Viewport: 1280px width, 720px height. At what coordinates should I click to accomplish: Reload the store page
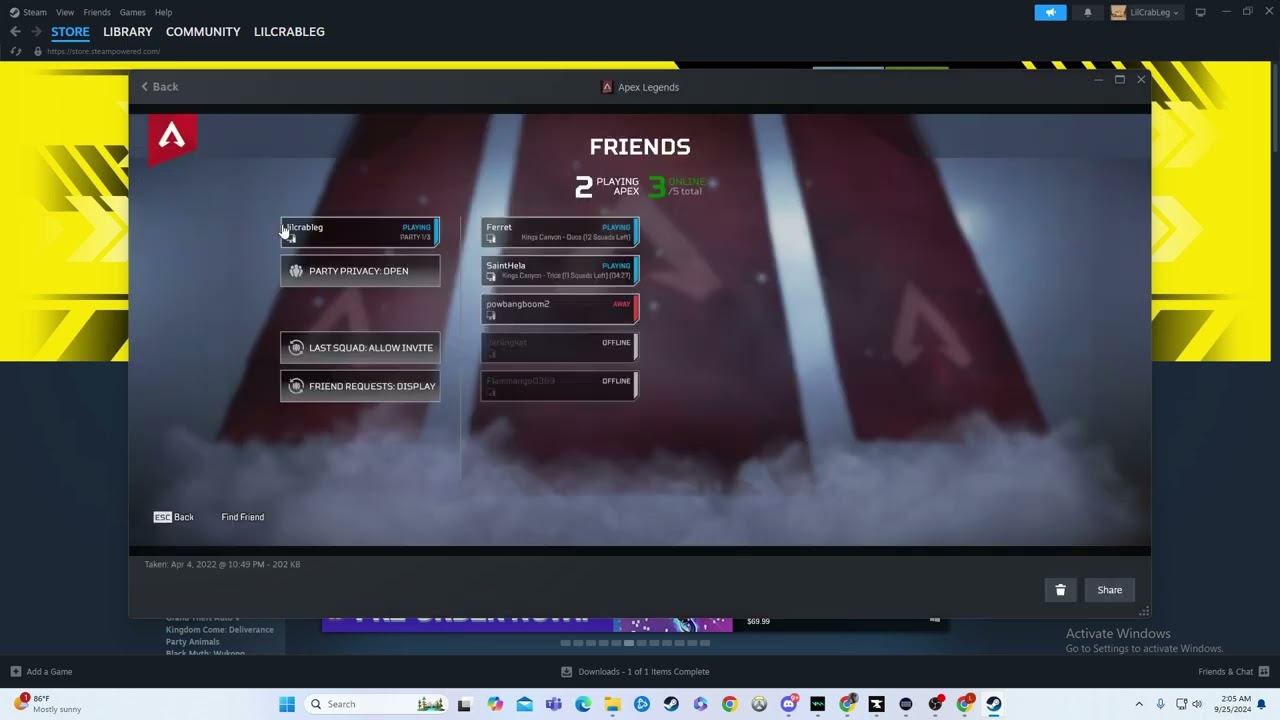[x=15, y=51]
